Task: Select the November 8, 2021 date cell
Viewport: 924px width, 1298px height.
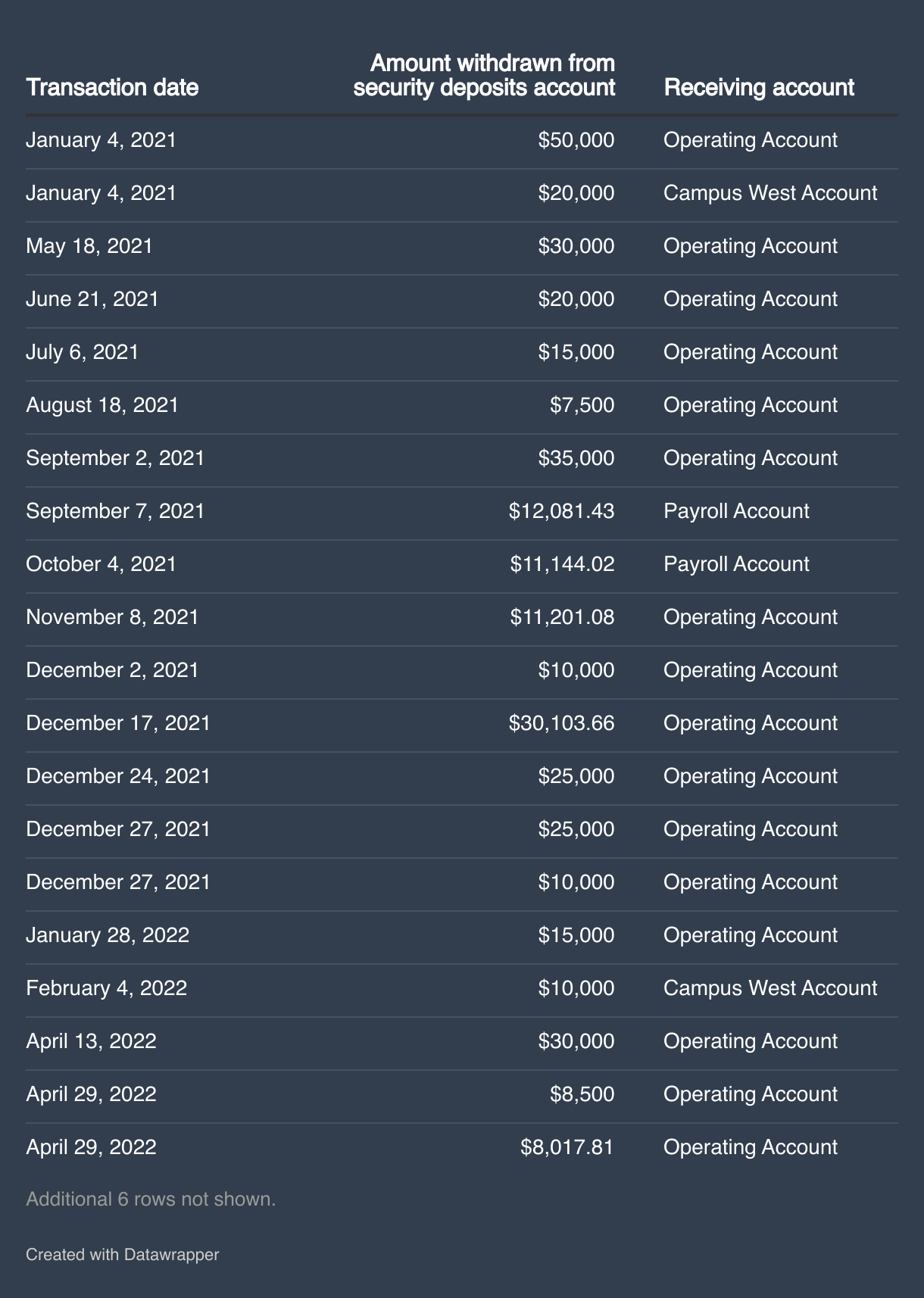Action: pyautogui.click(x=112, y=617)
